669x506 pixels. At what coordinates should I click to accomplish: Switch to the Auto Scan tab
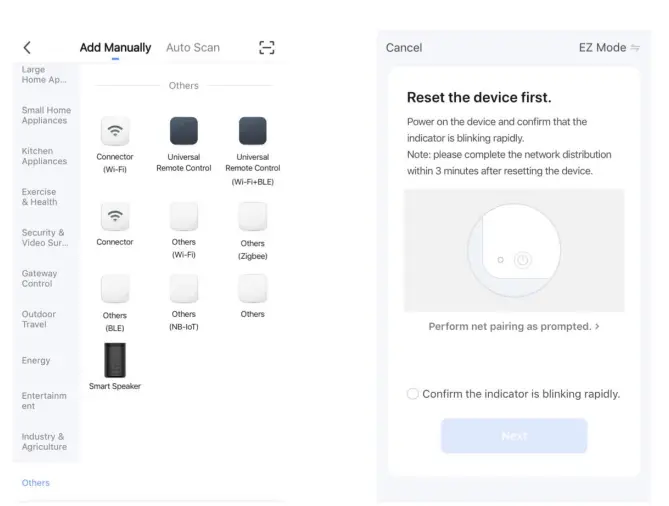pyautogui.click(x=193, y=48)
